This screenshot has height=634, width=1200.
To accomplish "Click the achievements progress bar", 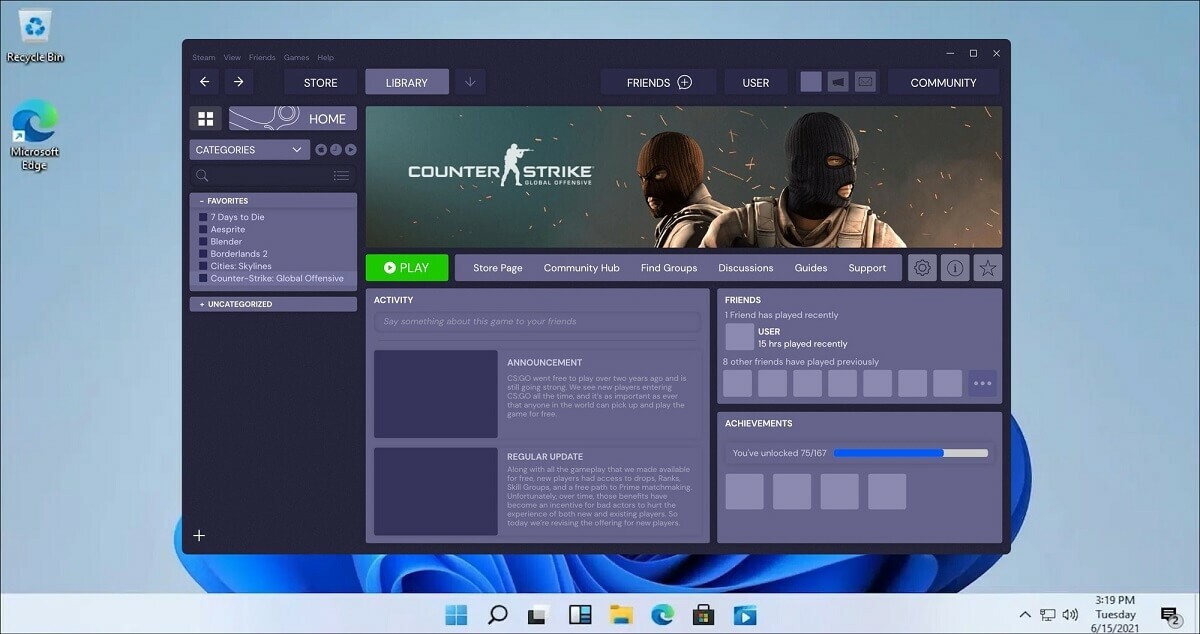I will click(910, 453).
